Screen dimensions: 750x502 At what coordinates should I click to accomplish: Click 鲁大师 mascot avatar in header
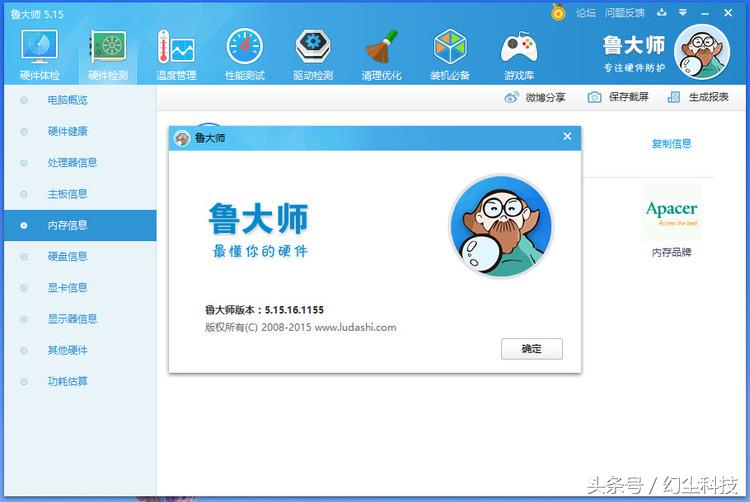click(702, 52)
